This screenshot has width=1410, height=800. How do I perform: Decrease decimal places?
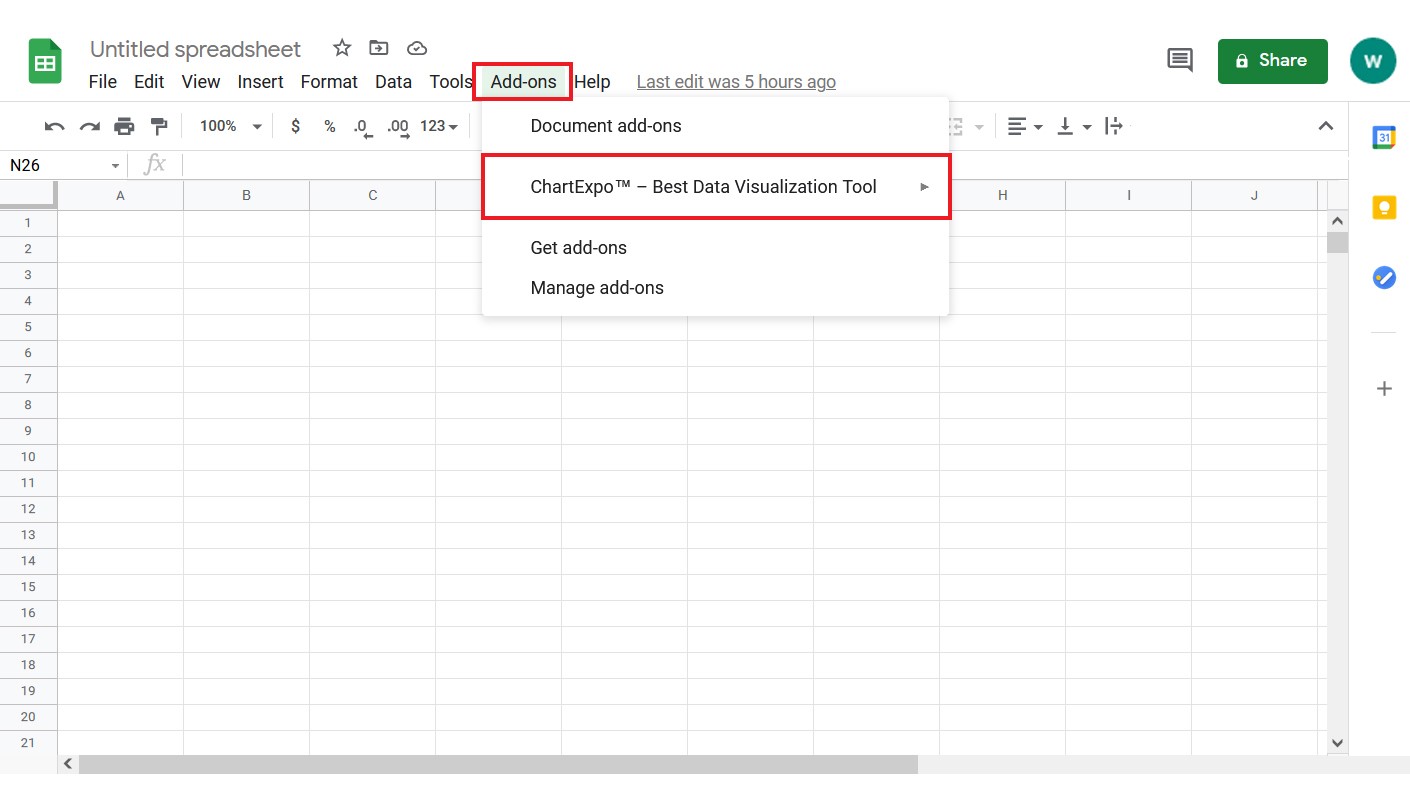pos(362,127)
